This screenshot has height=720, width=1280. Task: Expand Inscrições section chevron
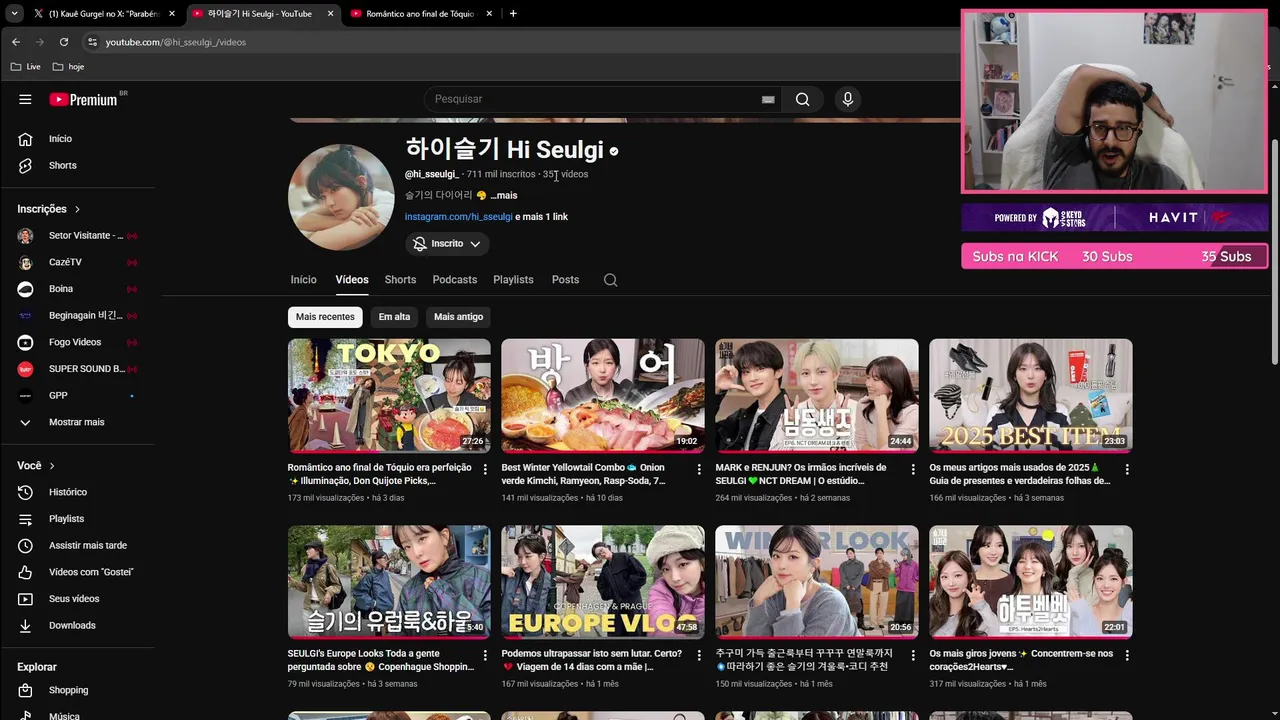click(x=77, y=209)
